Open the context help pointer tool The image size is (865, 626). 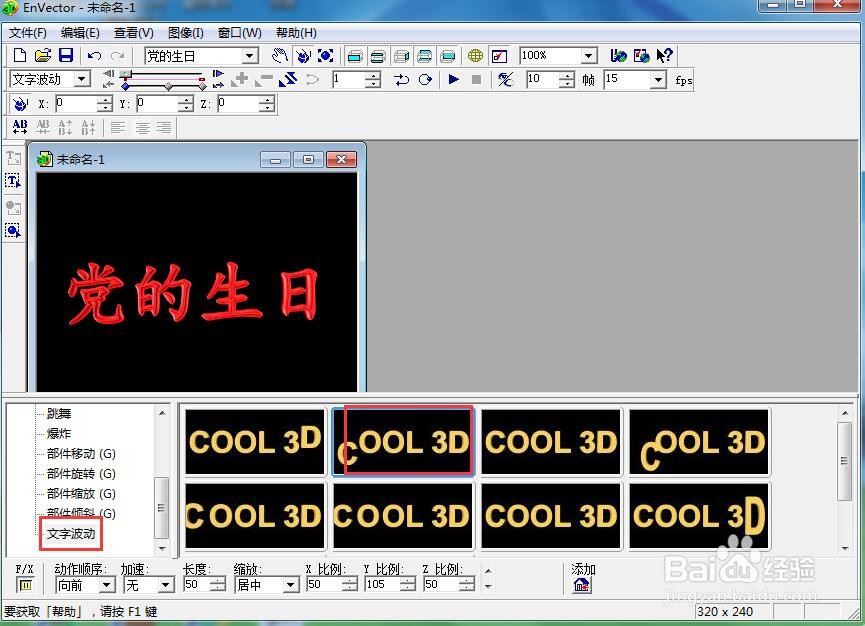[664, 55]
